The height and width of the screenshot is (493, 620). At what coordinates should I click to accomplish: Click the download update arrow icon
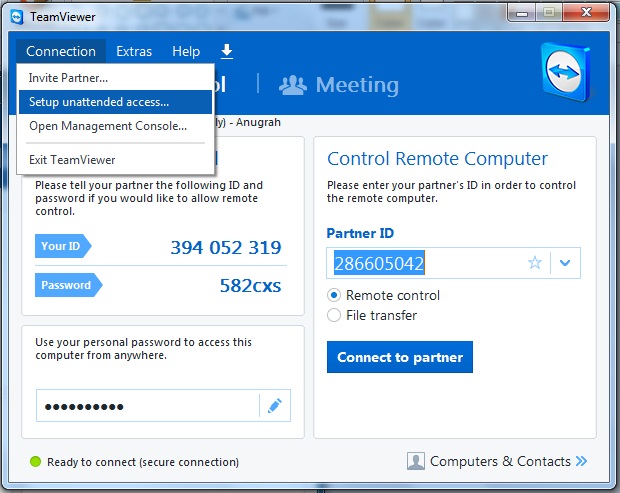pyautogui.click(x=227, y=51)
